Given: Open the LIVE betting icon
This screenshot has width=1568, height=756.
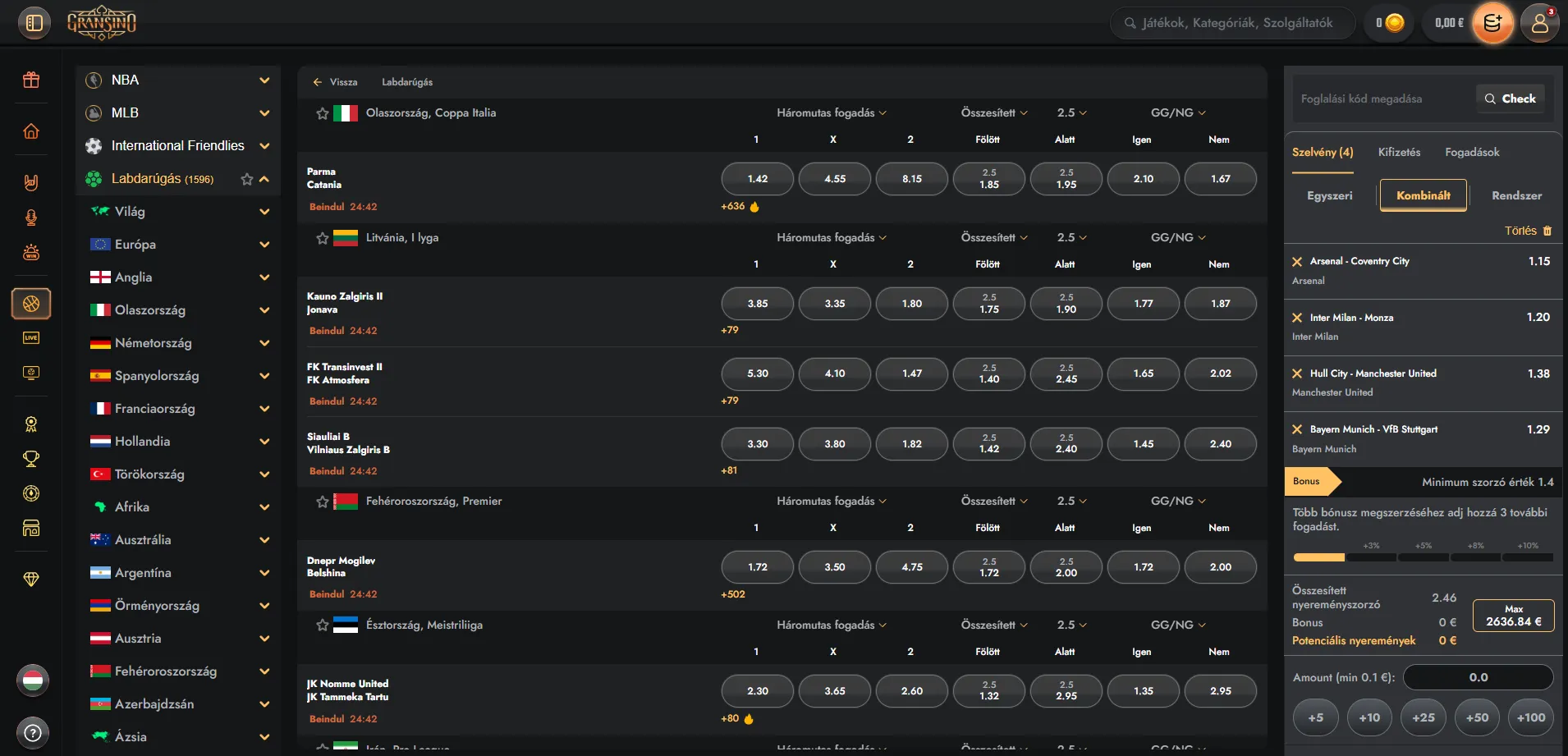Looking at the screenshot, I should [x=31, y=338].
